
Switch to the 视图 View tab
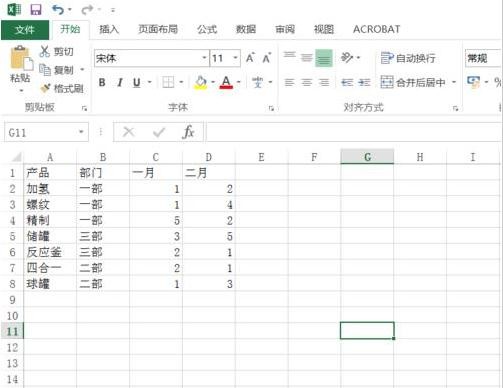324,29
